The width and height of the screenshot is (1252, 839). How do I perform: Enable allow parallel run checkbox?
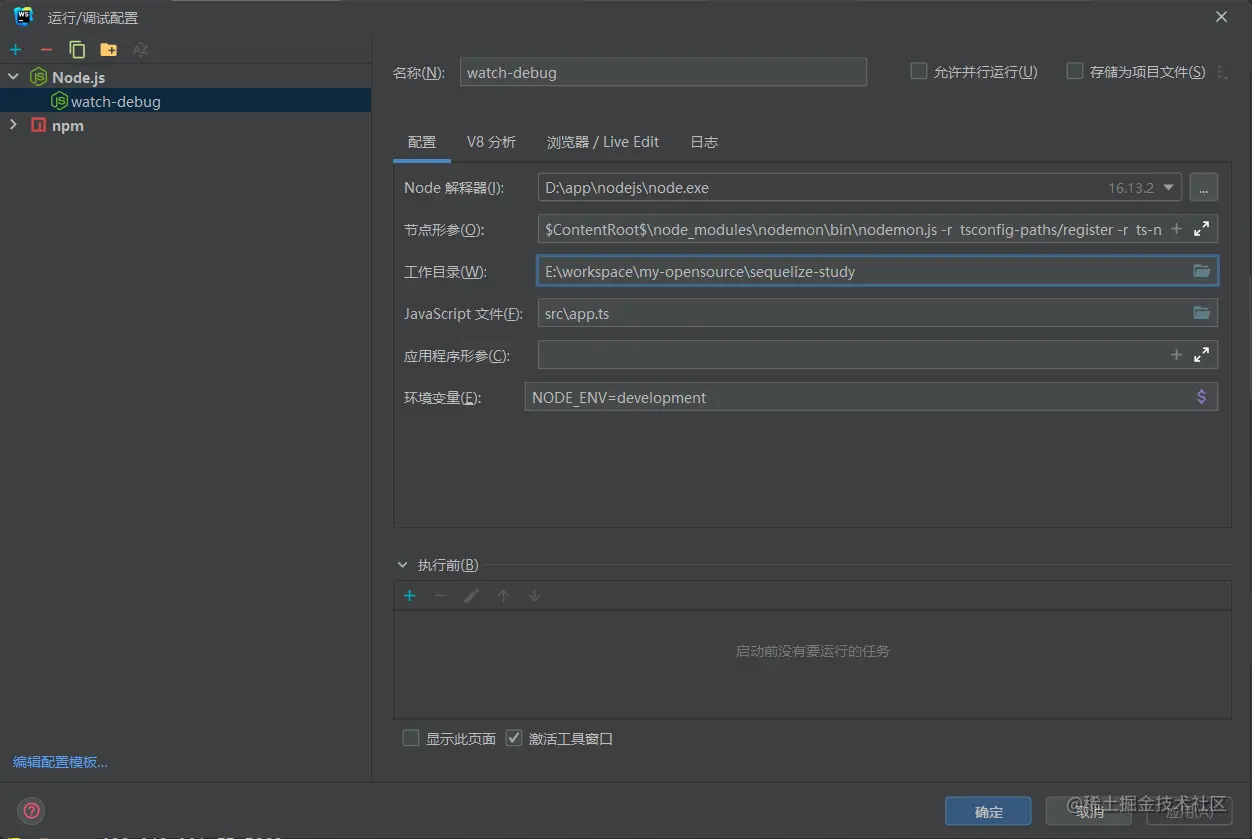tap(918, 71)
